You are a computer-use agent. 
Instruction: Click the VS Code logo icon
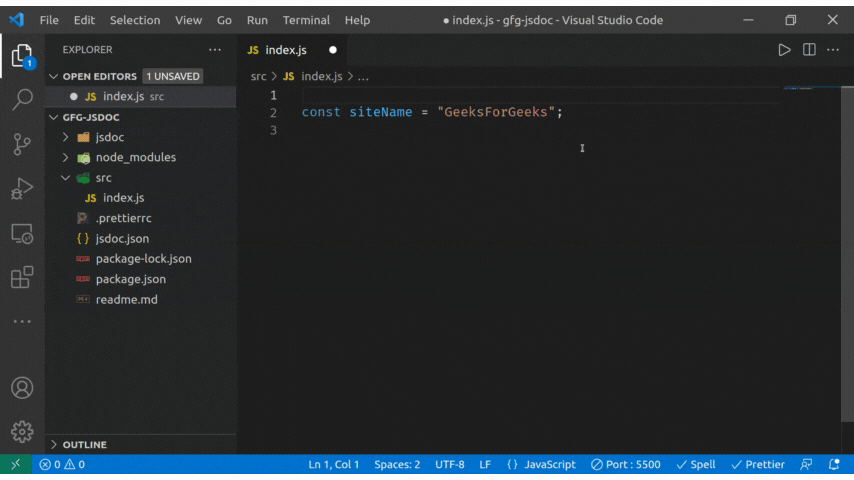[x=17, y=20]
